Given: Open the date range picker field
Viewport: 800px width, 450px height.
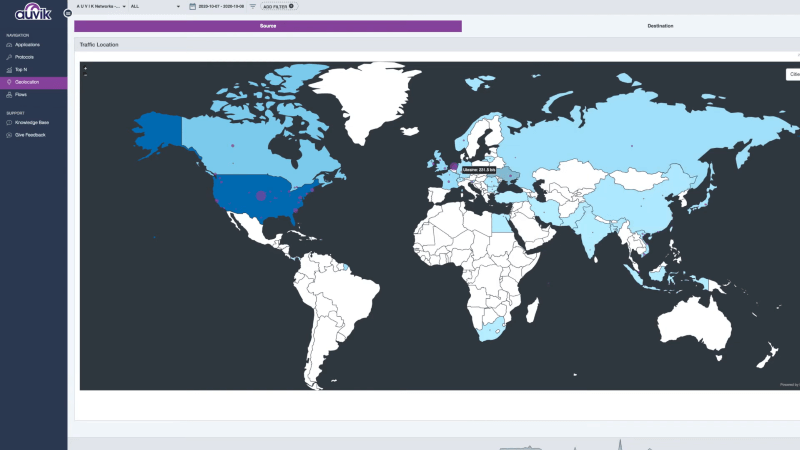Looking at the screenshot, I should point(221,7).
